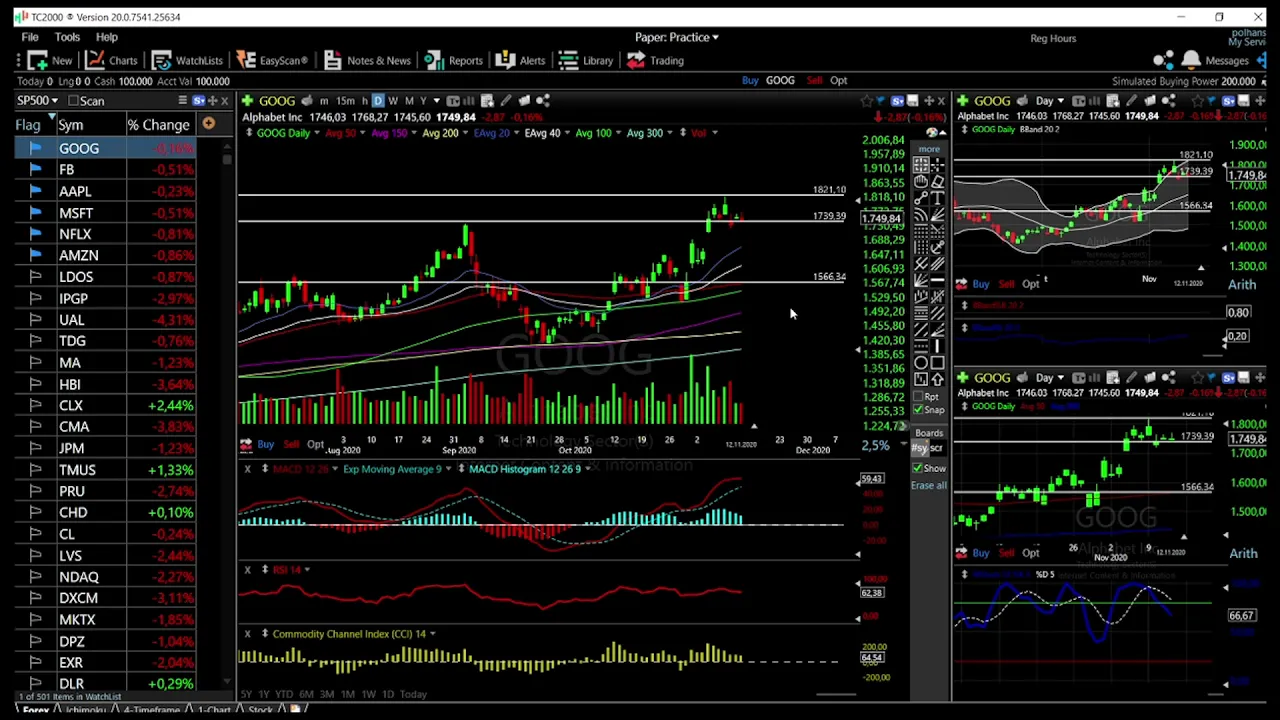Click the green plus icon on main GOOG chart
The image size is (1280, 720).
pyautogui.click(x=249, y=100)
